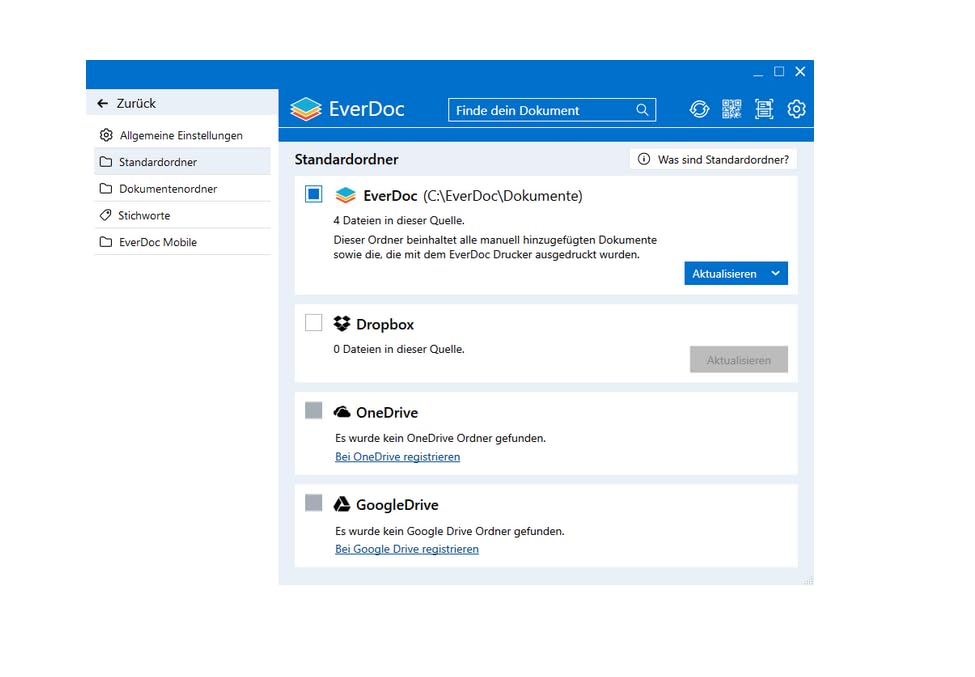Go back with Zurück label
The height and width of the screenshot is (677, 975).
coord(136,103)
